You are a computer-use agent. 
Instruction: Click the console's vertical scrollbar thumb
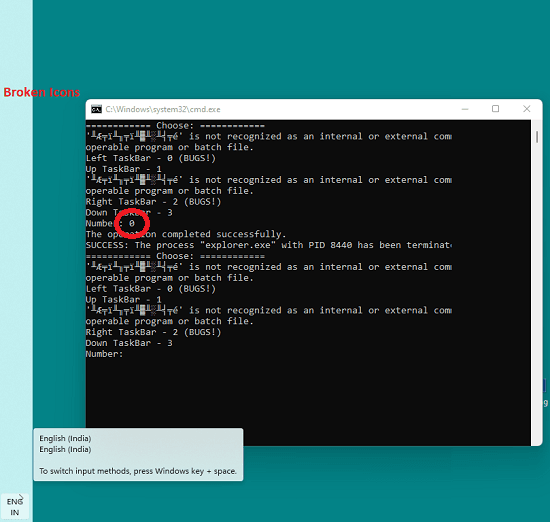coord(537,136)
